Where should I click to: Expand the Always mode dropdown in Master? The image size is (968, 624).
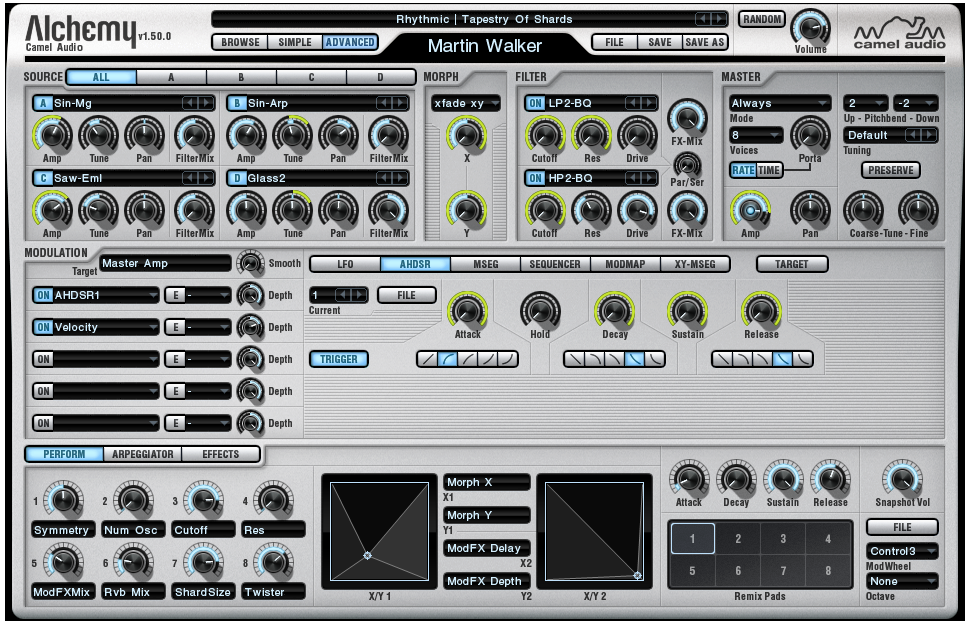(x=780, y=103)
